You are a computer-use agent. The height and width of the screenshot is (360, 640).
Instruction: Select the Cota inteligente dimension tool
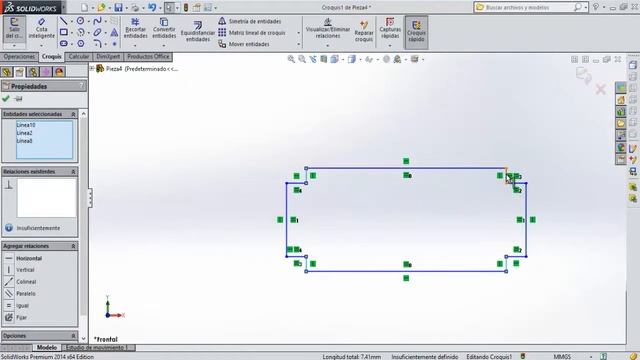click(x=42, y=28)
